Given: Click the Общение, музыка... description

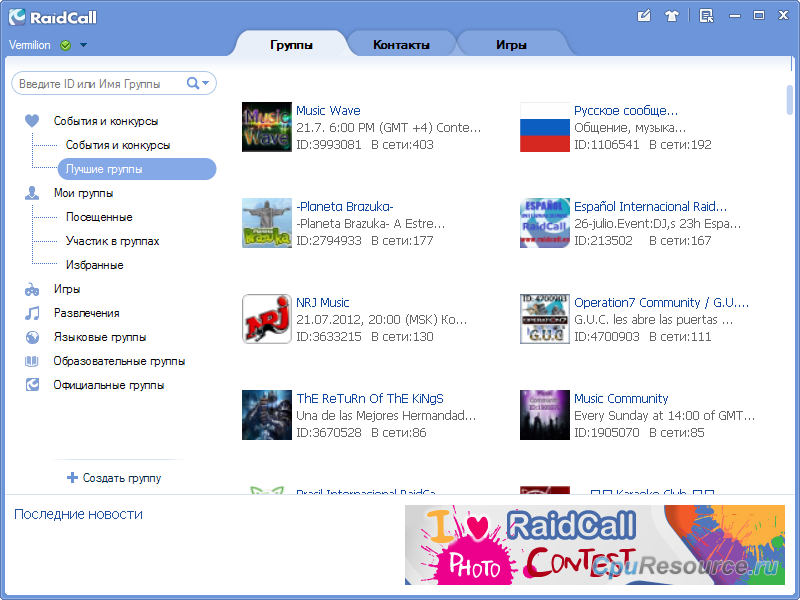Looking at the screenshot, I should tap(630, 127).
